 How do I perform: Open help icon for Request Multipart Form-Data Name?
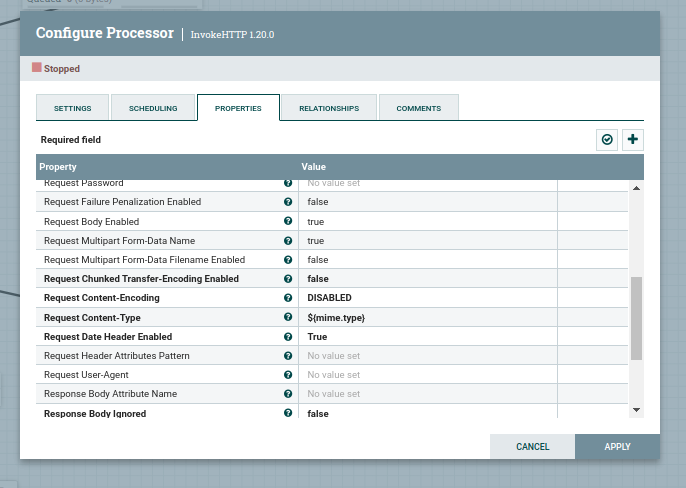tap(288, 241)
